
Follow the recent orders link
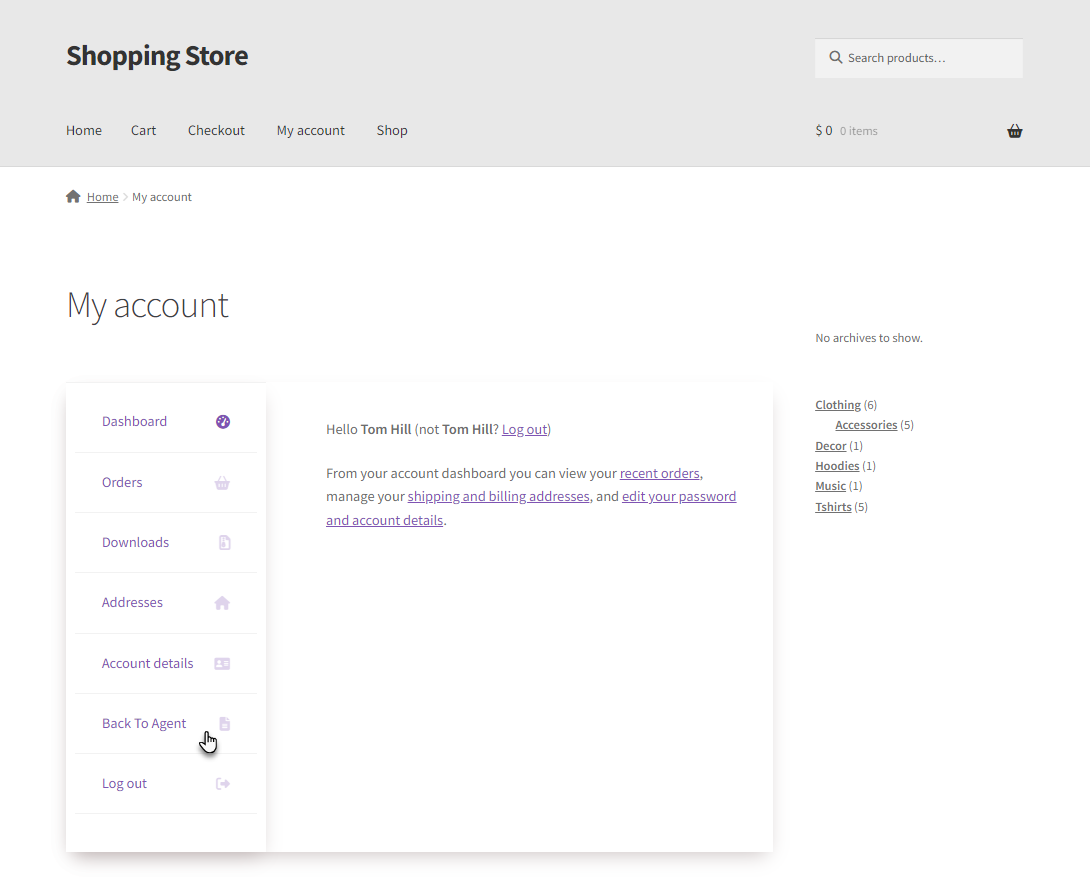[x=660, y=473]
